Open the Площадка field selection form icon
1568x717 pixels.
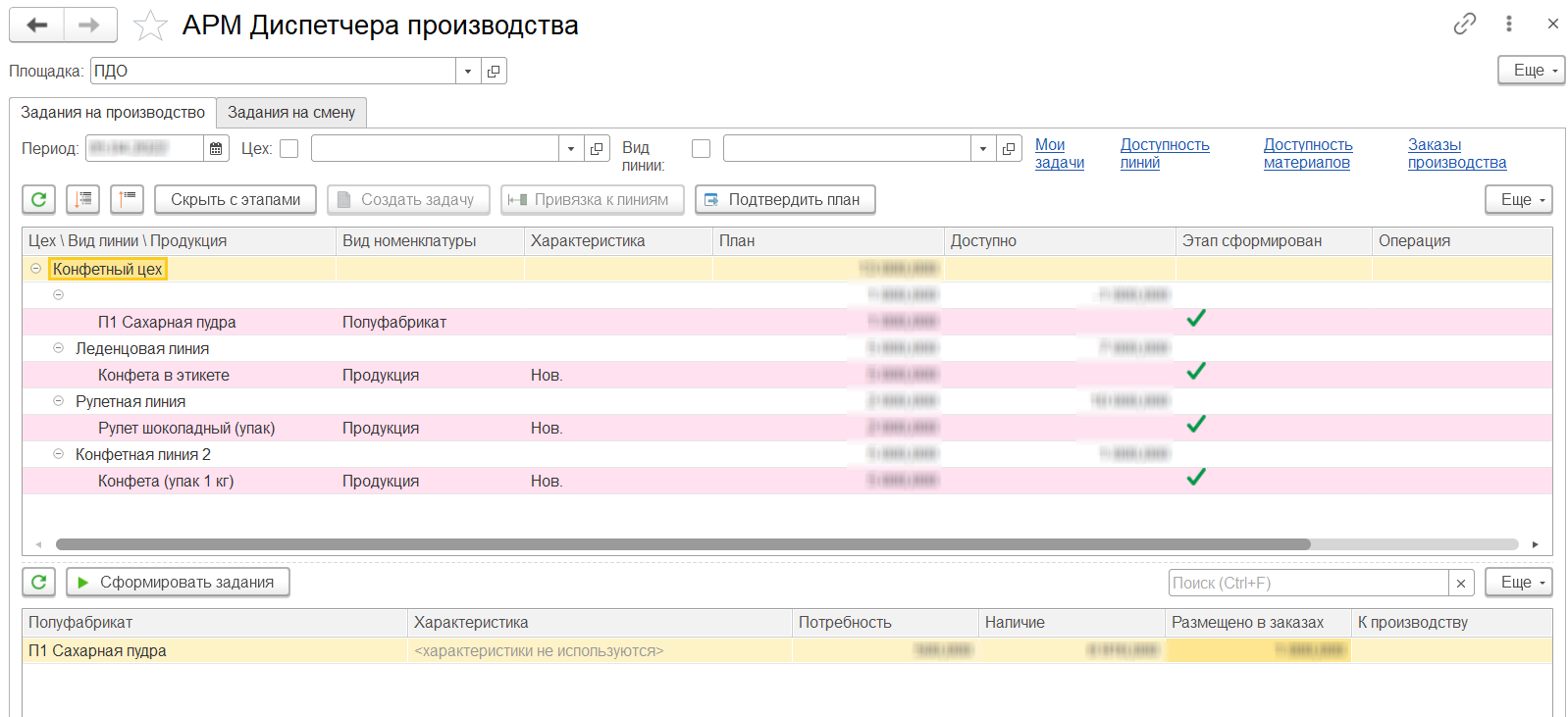[494, 71]
